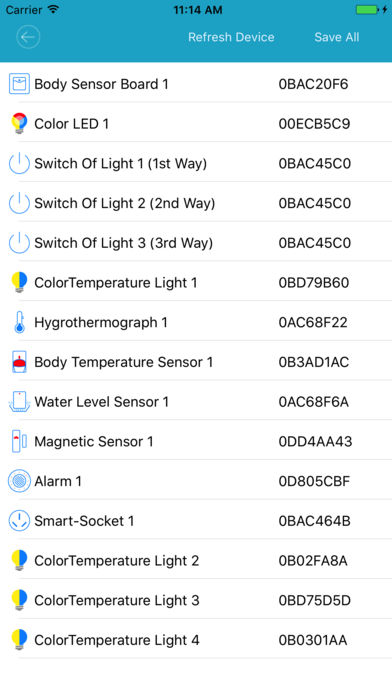The width and height of the screenshot is (392, 696).
Task: Open ColorTemperature Light 4 entry
Action: coord(196,640)
